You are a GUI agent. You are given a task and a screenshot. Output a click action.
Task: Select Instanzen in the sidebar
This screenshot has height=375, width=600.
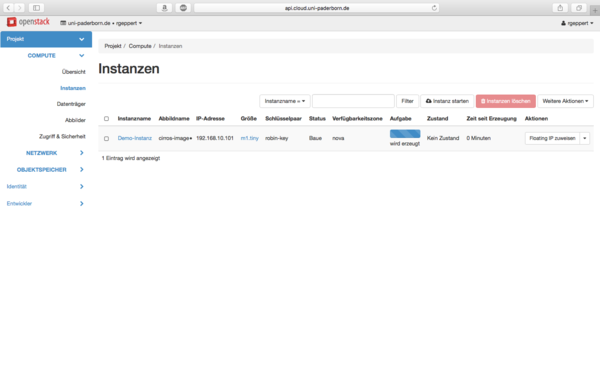click(73, 88)
